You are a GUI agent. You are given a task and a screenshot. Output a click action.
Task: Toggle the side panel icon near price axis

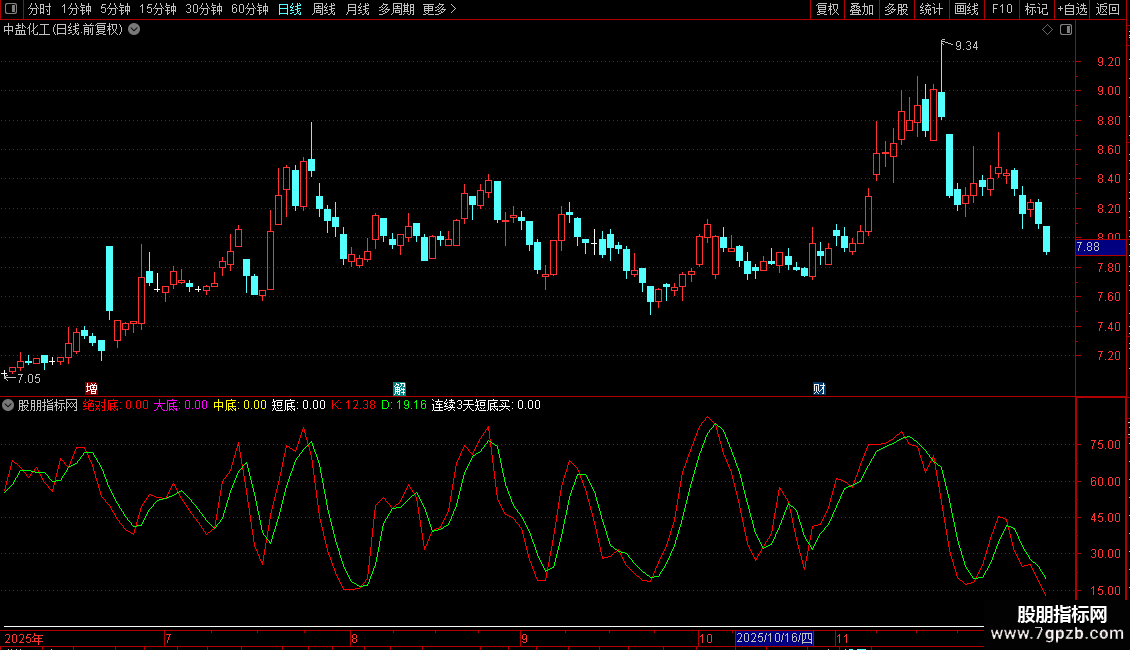pos(1066,30)
